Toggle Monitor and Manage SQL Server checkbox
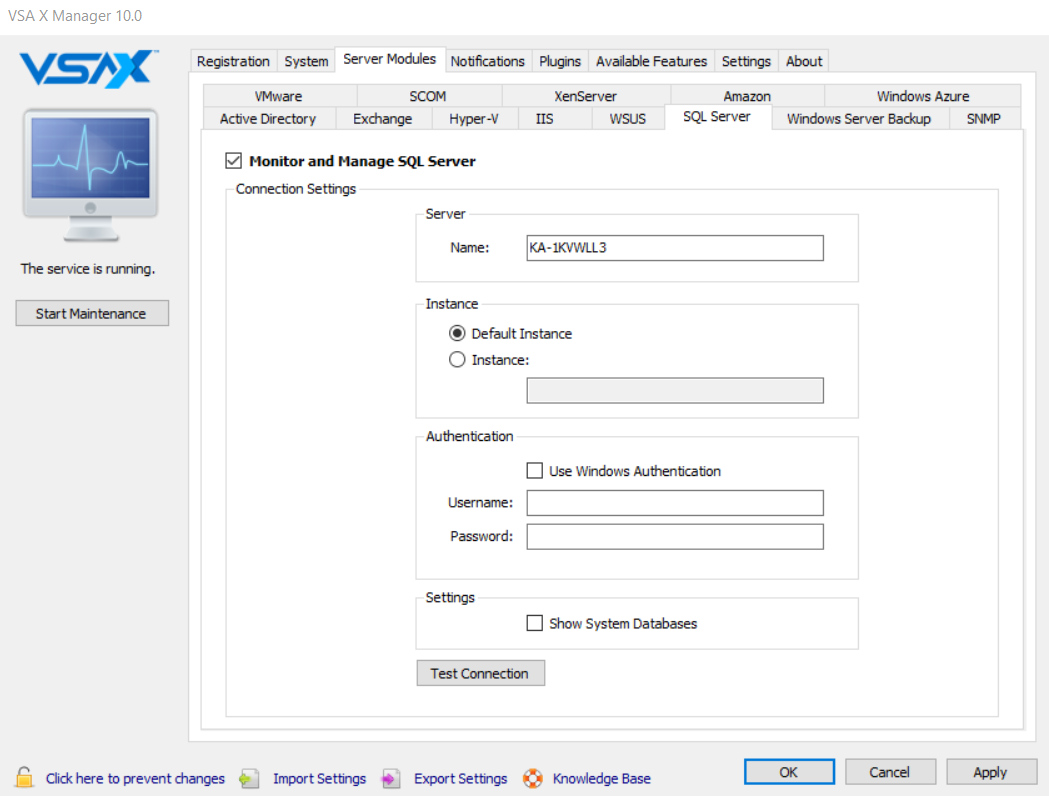 [233, 161]
